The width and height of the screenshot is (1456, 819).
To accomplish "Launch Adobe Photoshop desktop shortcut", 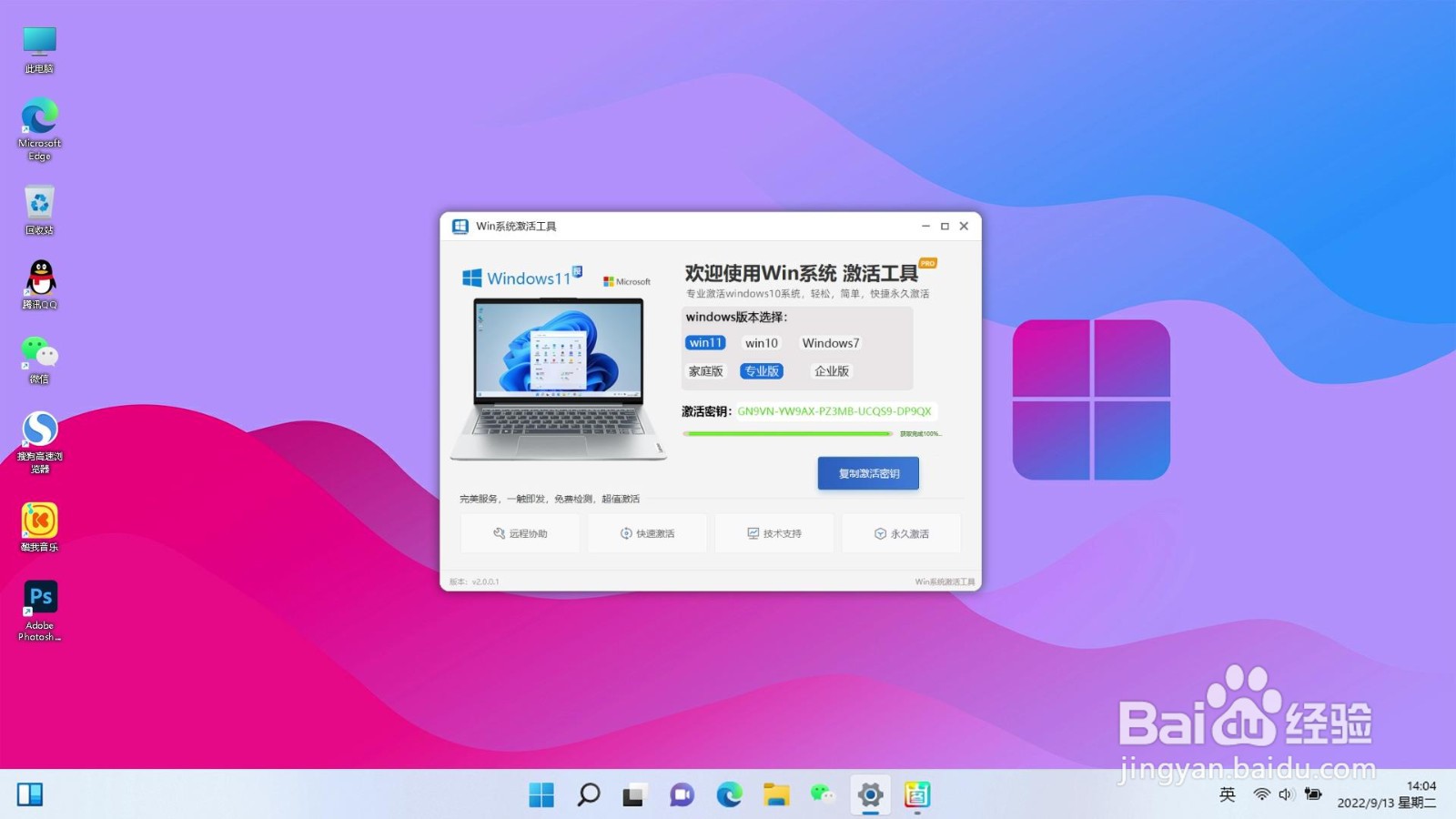I will [x=39, y=611].
